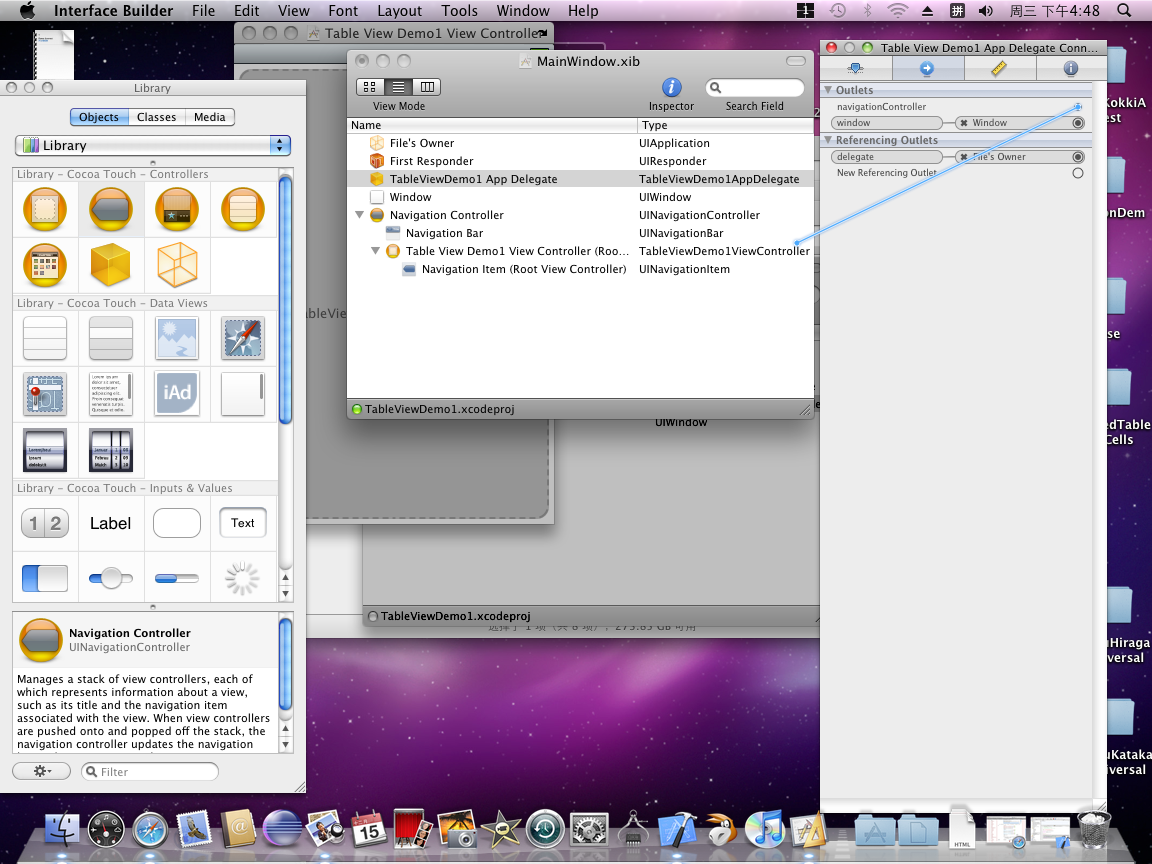This screenshot has height=864, width=1152.
Task: Open the Layout menu
Action: pos(400,10)
